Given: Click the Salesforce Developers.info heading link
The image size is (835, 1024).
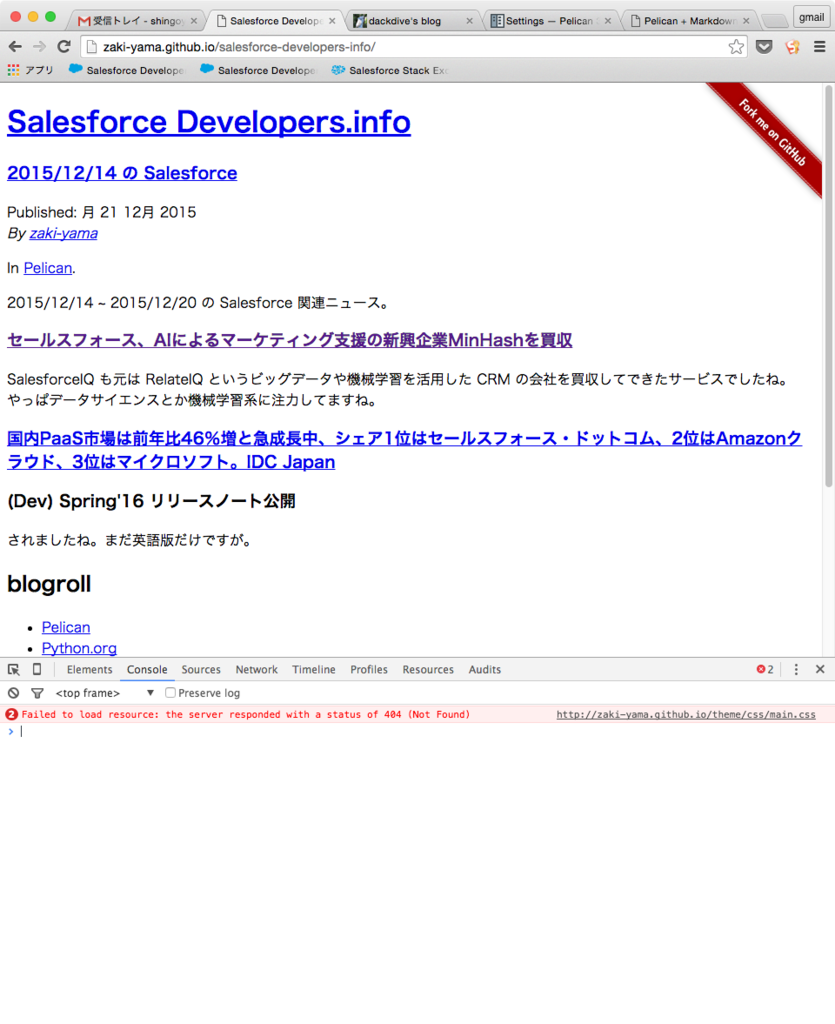Looking at the screenshot, I should pyautogui.click(x=209, y=121).
